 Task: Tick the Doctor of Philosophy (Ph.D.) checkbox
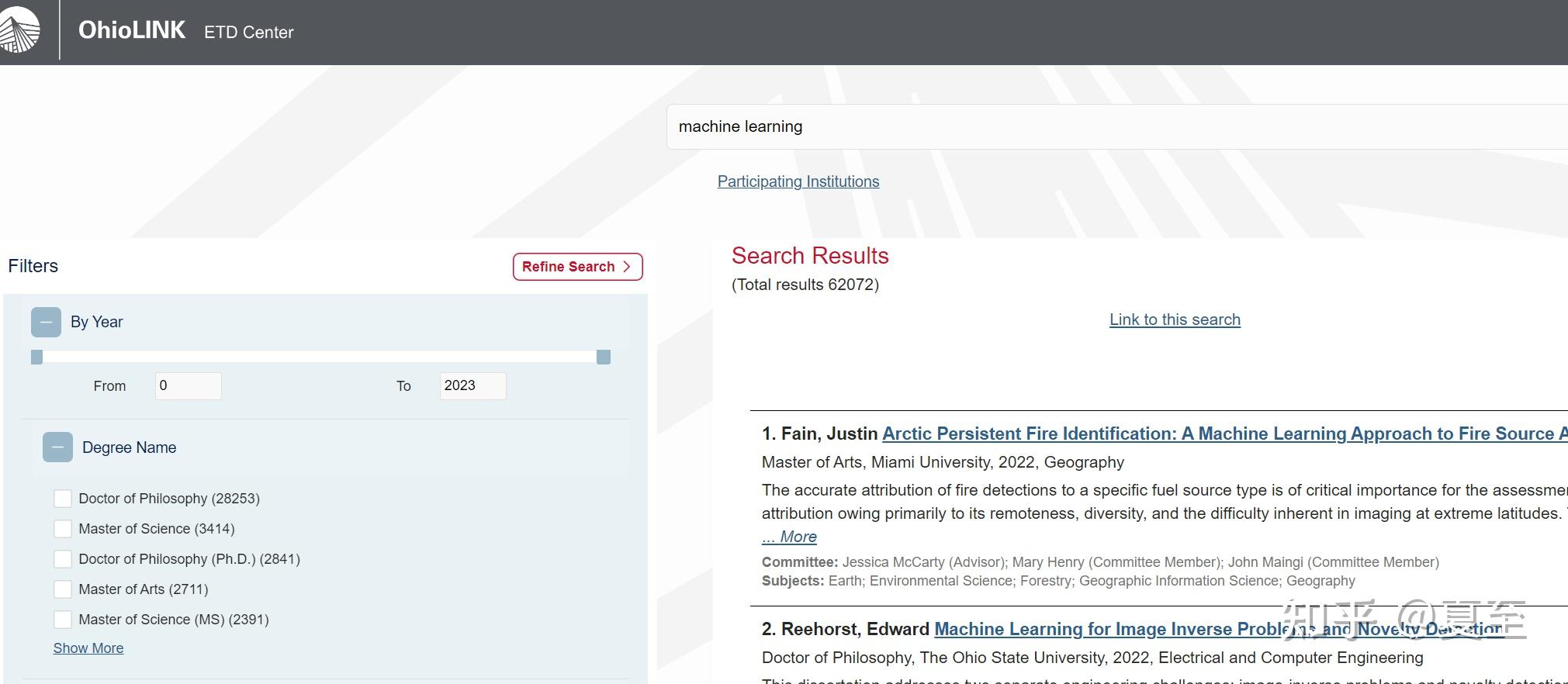(x=63, y=559)
